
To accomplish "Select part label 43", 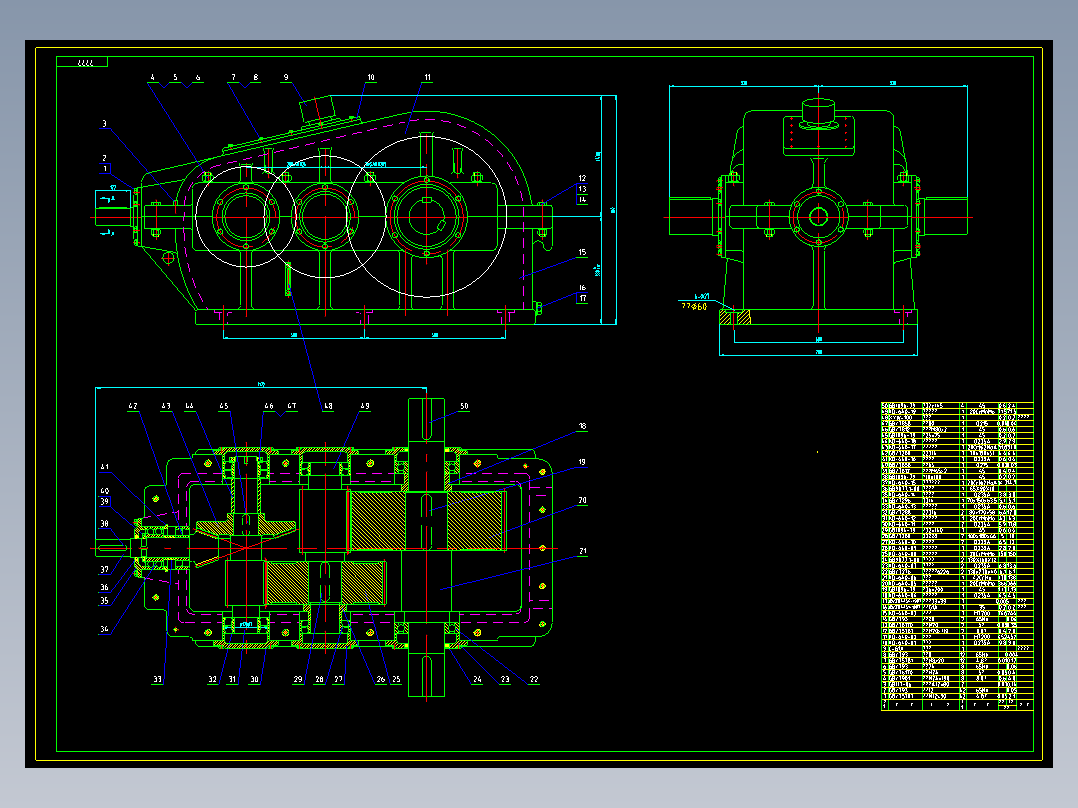I will (x=166, y=406).
